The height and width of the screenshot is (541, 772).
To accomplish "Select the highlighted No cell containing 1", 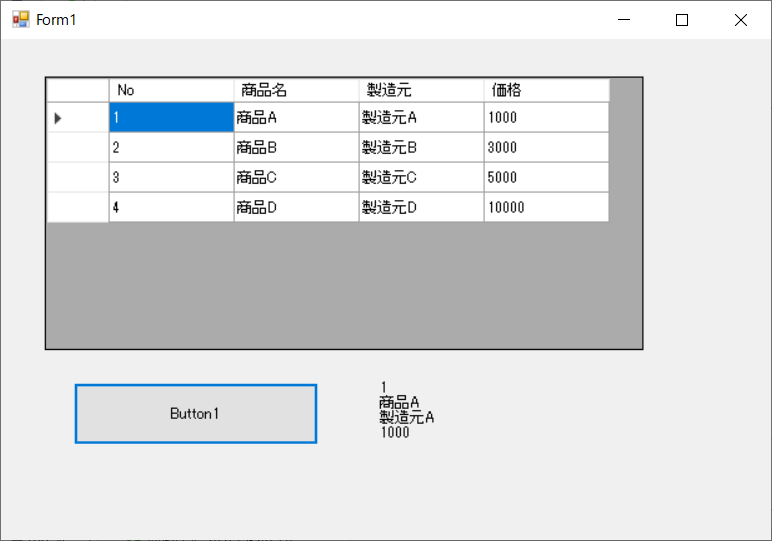I will (x=171, y=117).
